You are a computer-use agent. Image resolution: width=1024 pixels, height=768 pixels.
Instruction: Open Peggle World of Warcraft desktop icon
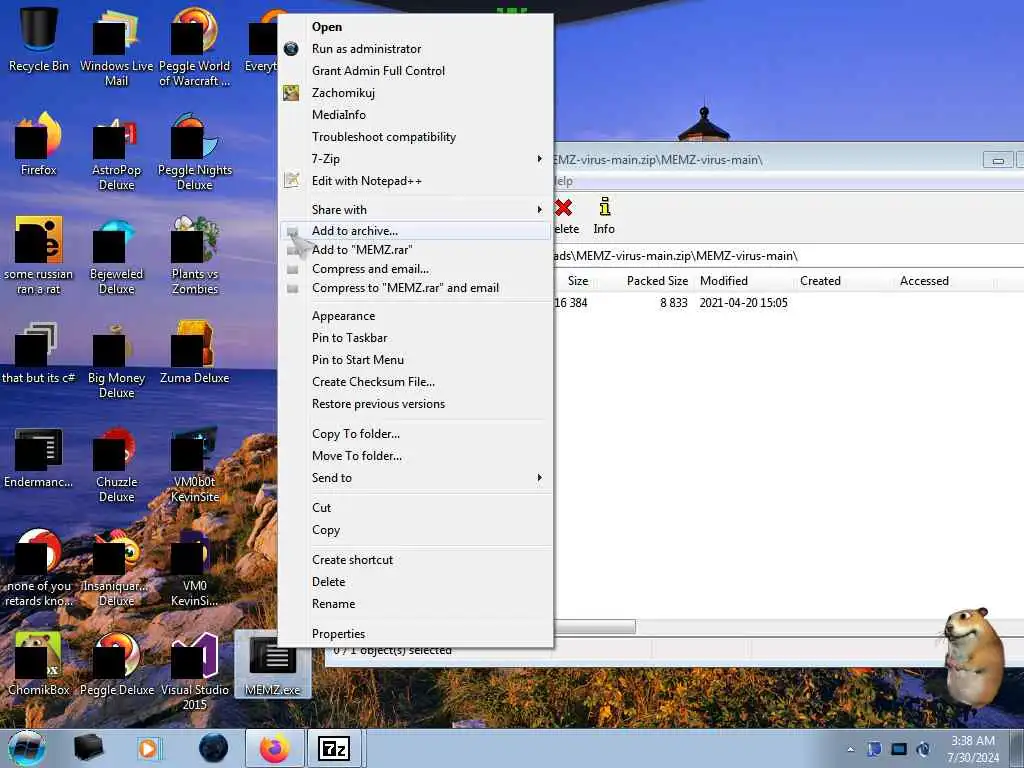point(195,47)
